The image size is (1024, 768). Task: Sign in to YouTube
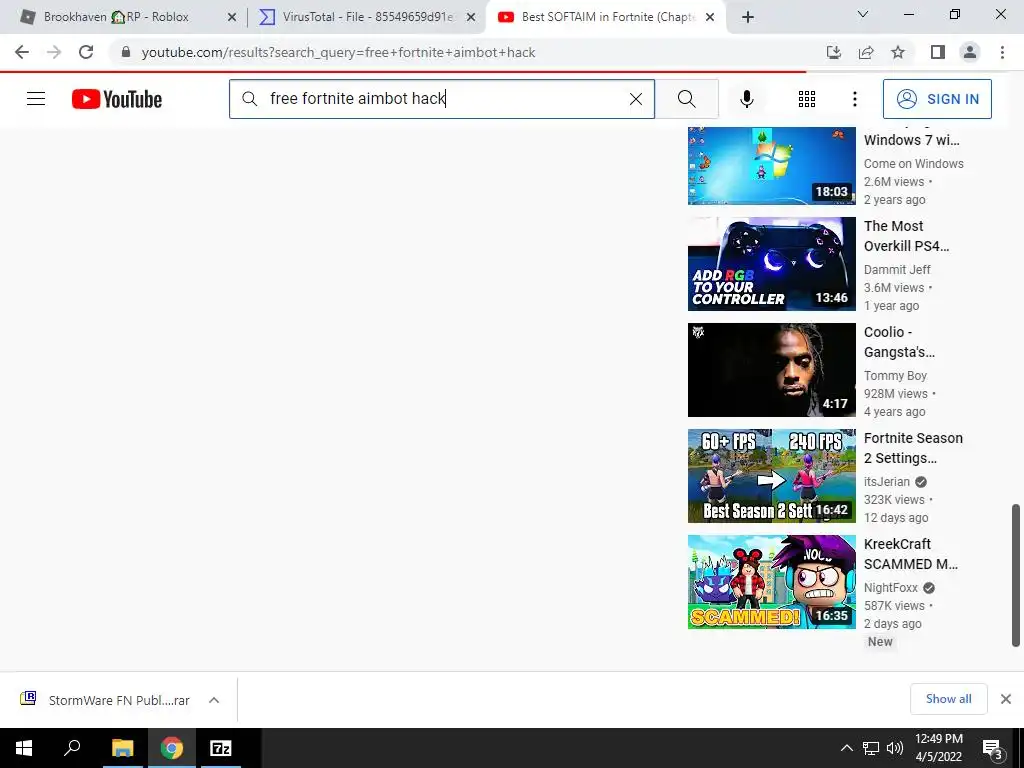click(x=937, y=99)
